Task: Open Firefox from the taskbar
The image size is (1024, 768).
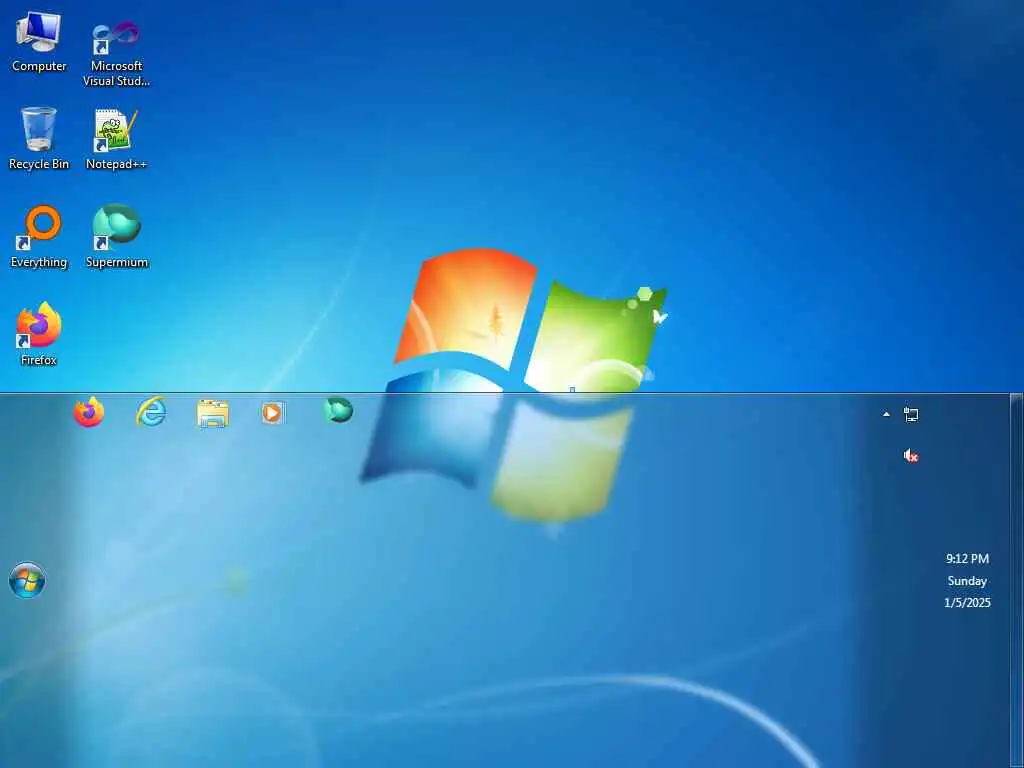Action: [89, 413]
